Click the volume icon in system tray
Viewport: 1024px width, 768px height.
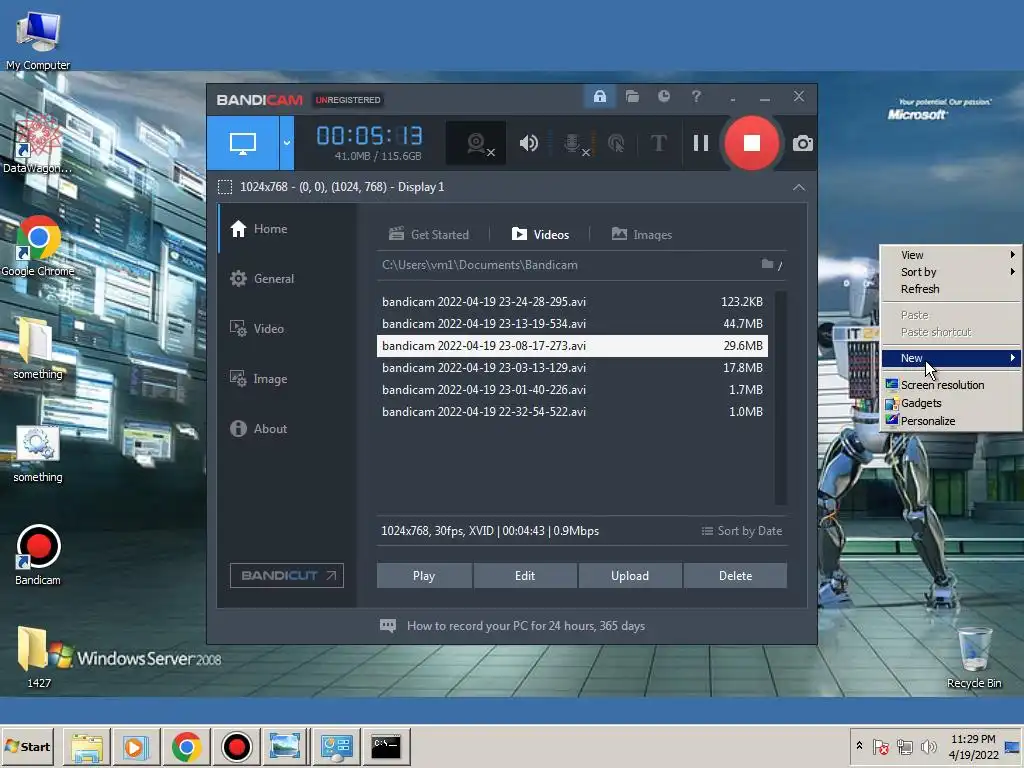(x=928, y=747)
